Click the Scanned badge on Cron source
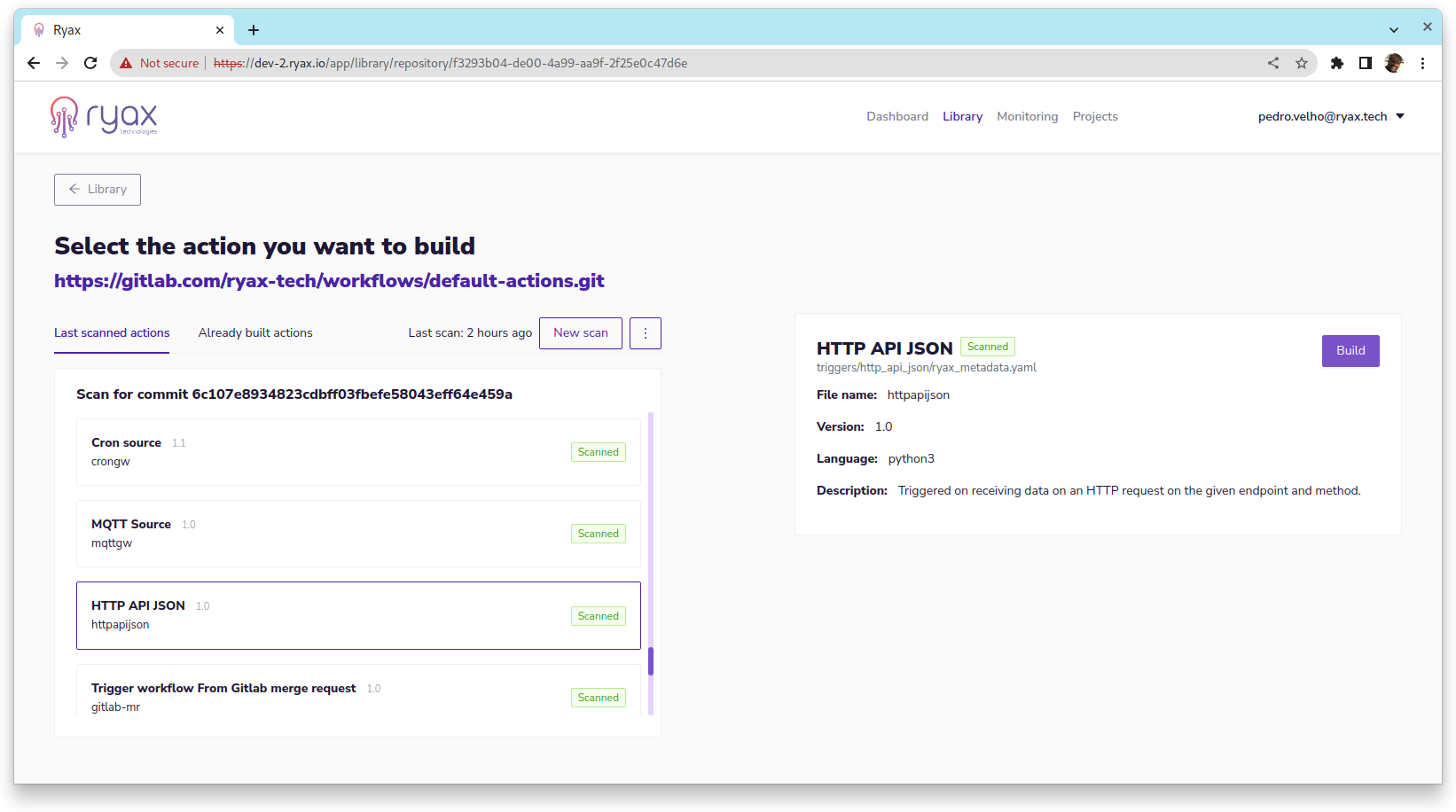1456x812 pixels. [598, 451]
